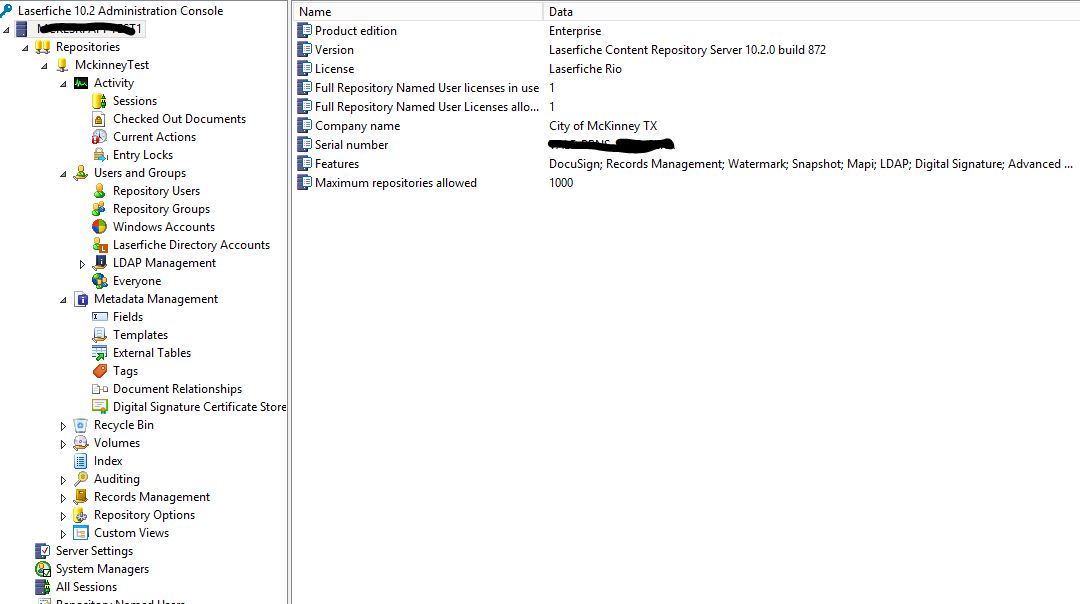This screenshot has width=1080, height=604.
Task: Collapse the top-level server node
Action: (6, 30)
